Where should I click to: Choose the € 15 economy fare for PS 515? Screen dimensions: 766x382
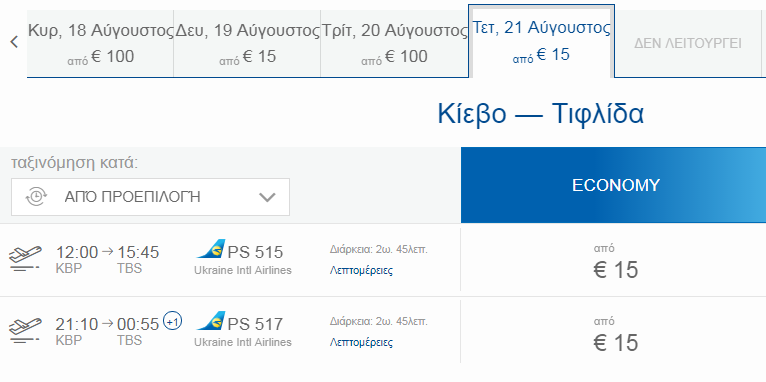[x=614, y=260]
